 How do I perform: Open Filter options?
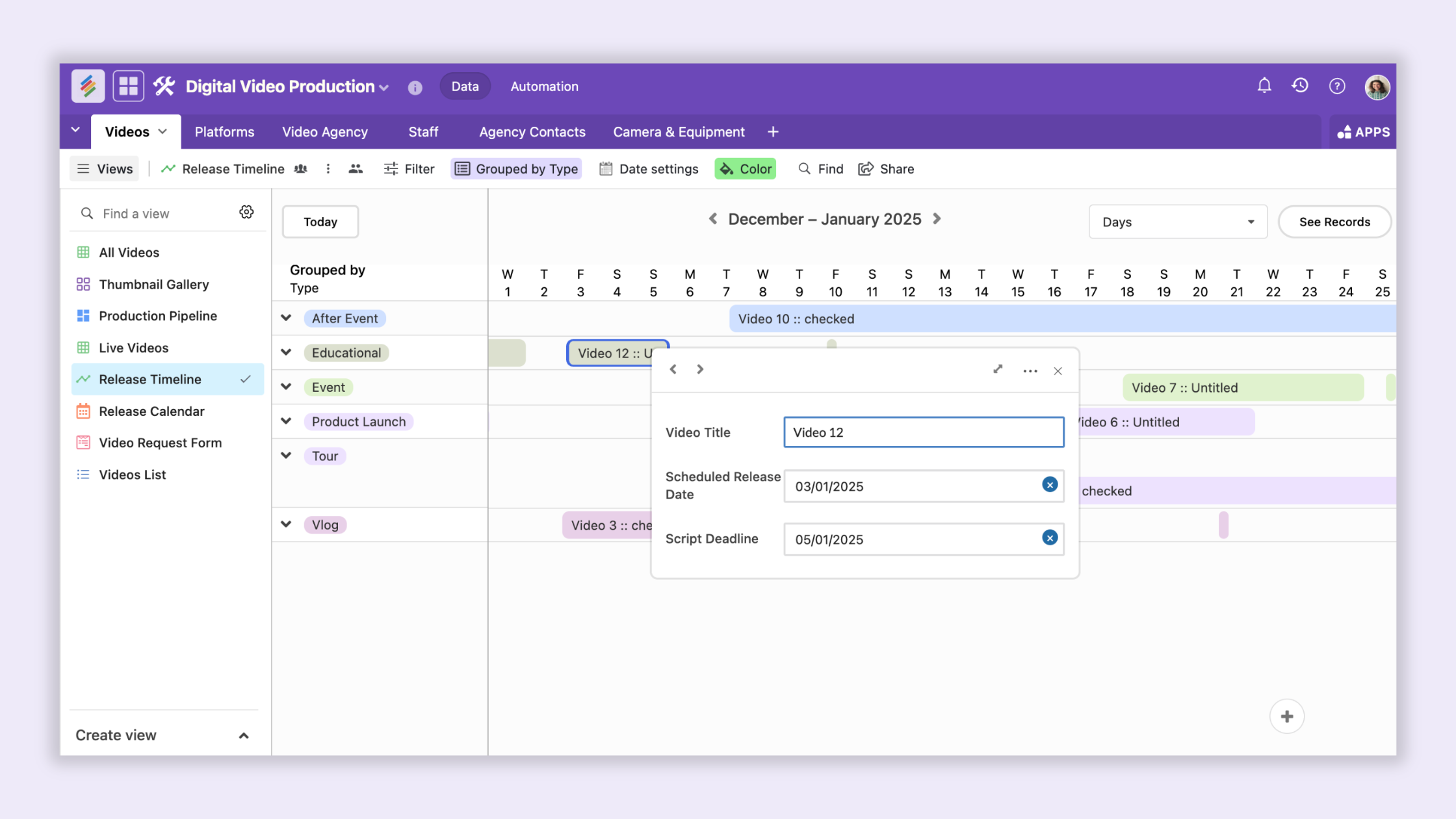coord(409,169)
